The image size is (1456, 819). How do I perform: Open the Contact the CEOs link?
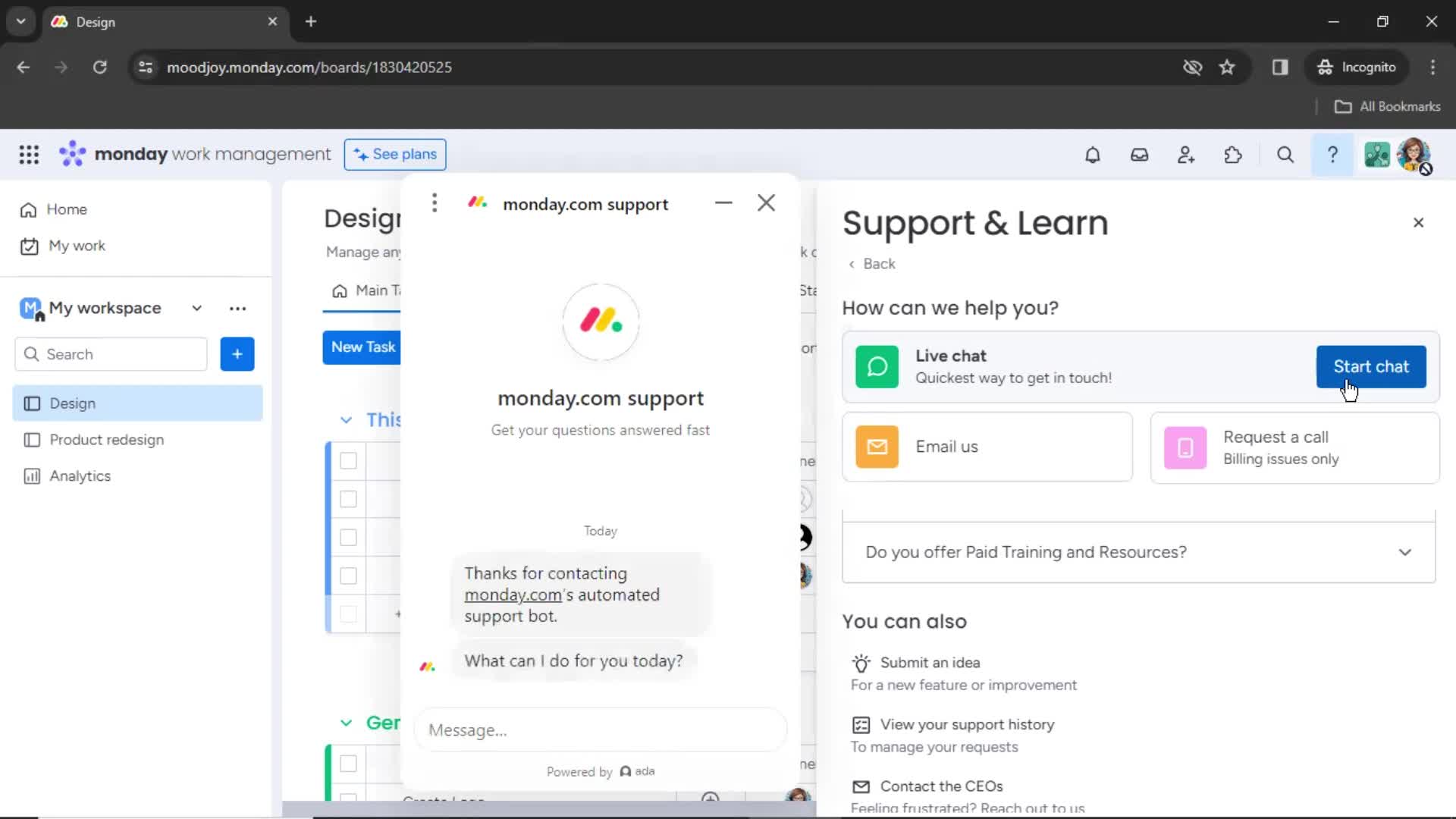click(x=941, y=786)
